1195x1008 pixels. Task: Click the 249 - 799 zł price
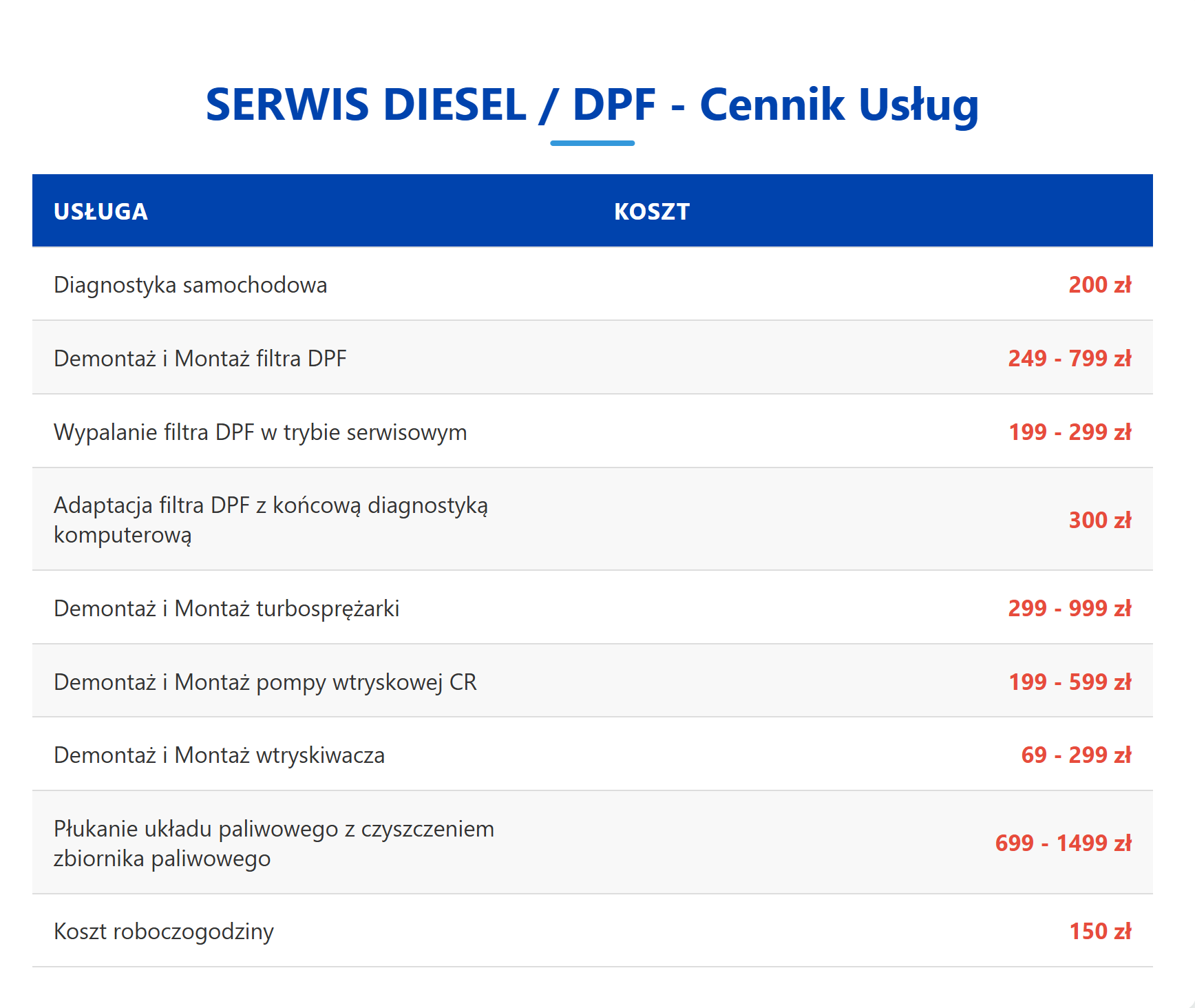point(1069,359)
